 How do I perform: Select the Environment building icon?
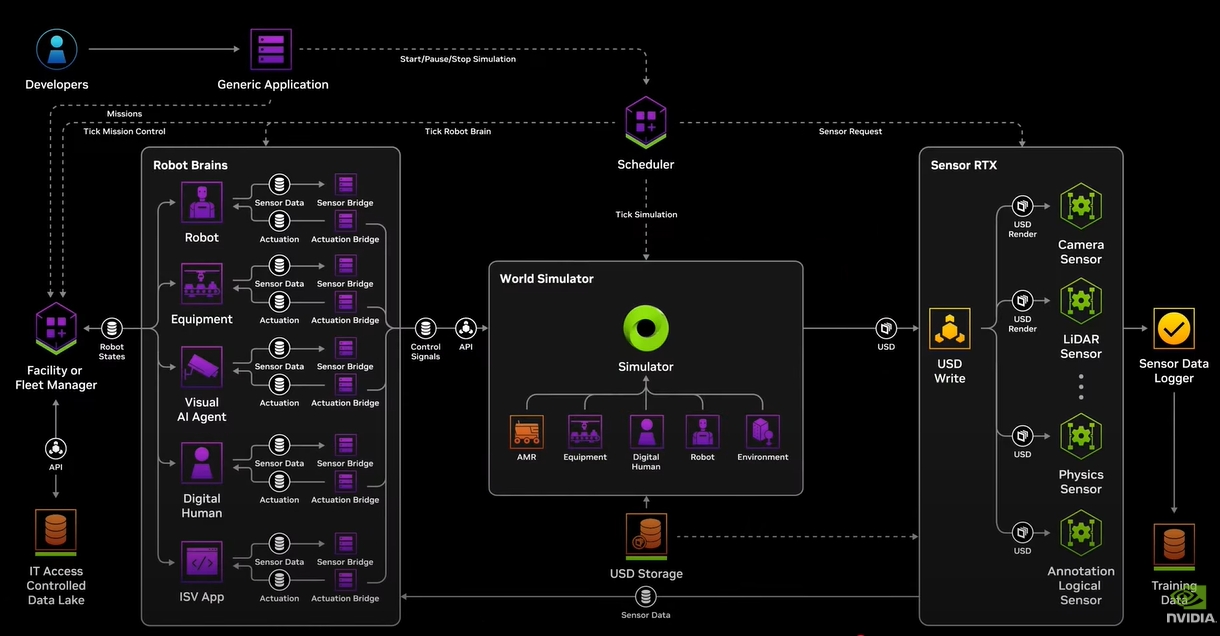click(x=763, y=432)
